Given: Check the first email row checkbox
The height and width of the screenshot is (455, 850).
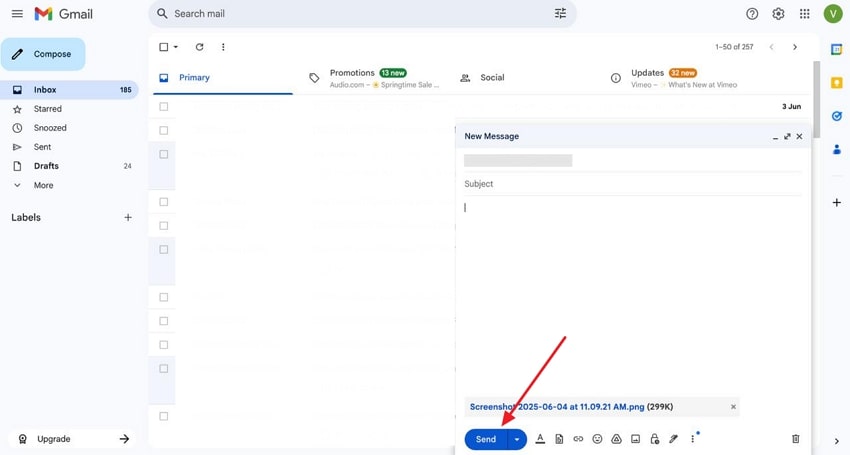Looking at the screenshot, I should tap(164, 106).
